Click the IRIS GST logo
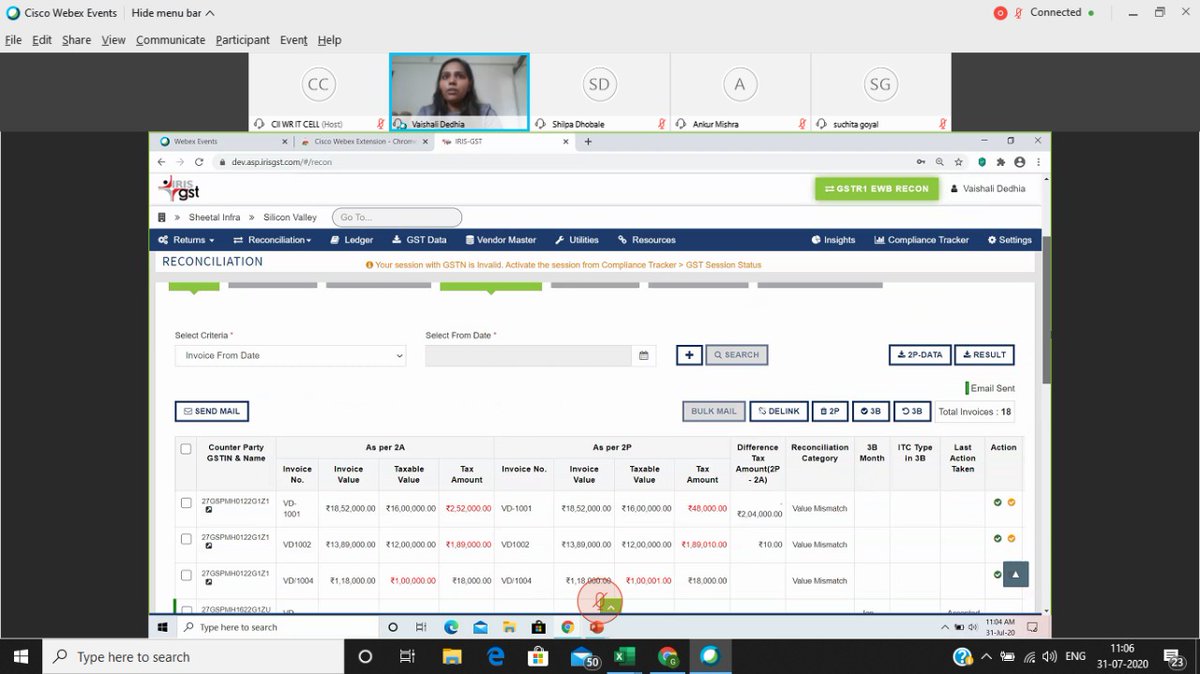The image size is (1200, 674). click(180, 188)
